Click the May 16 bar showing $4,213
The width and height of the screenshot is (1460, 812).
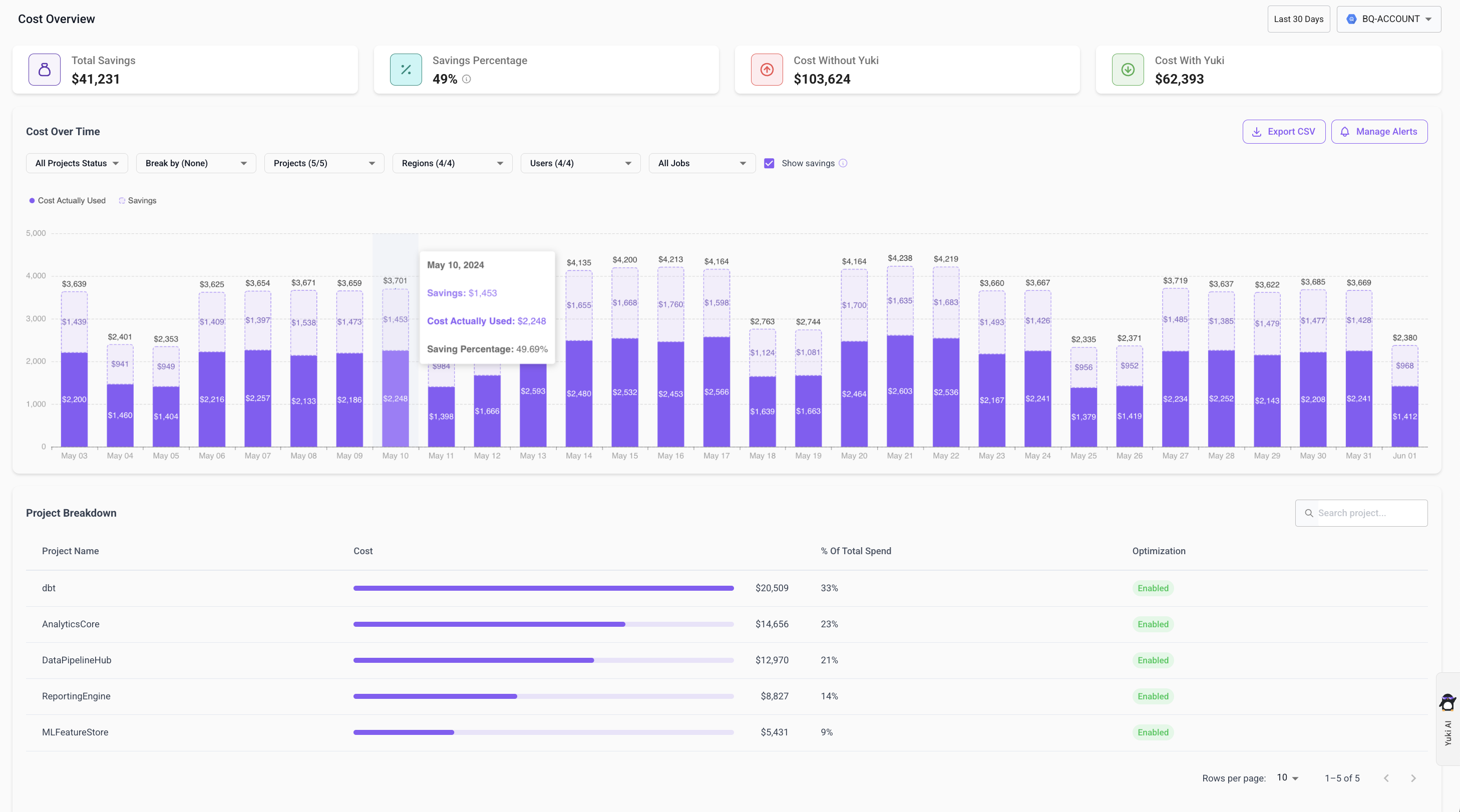670,357
